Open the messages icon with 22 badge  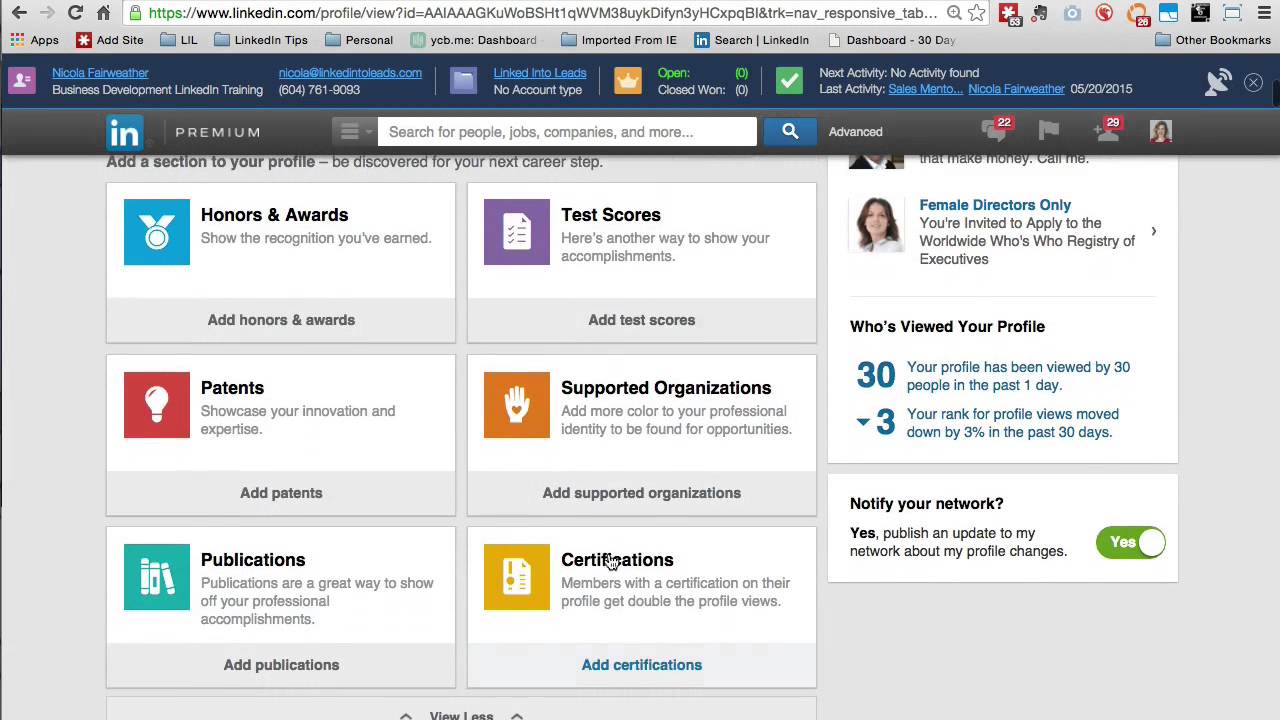pos(995,131)
